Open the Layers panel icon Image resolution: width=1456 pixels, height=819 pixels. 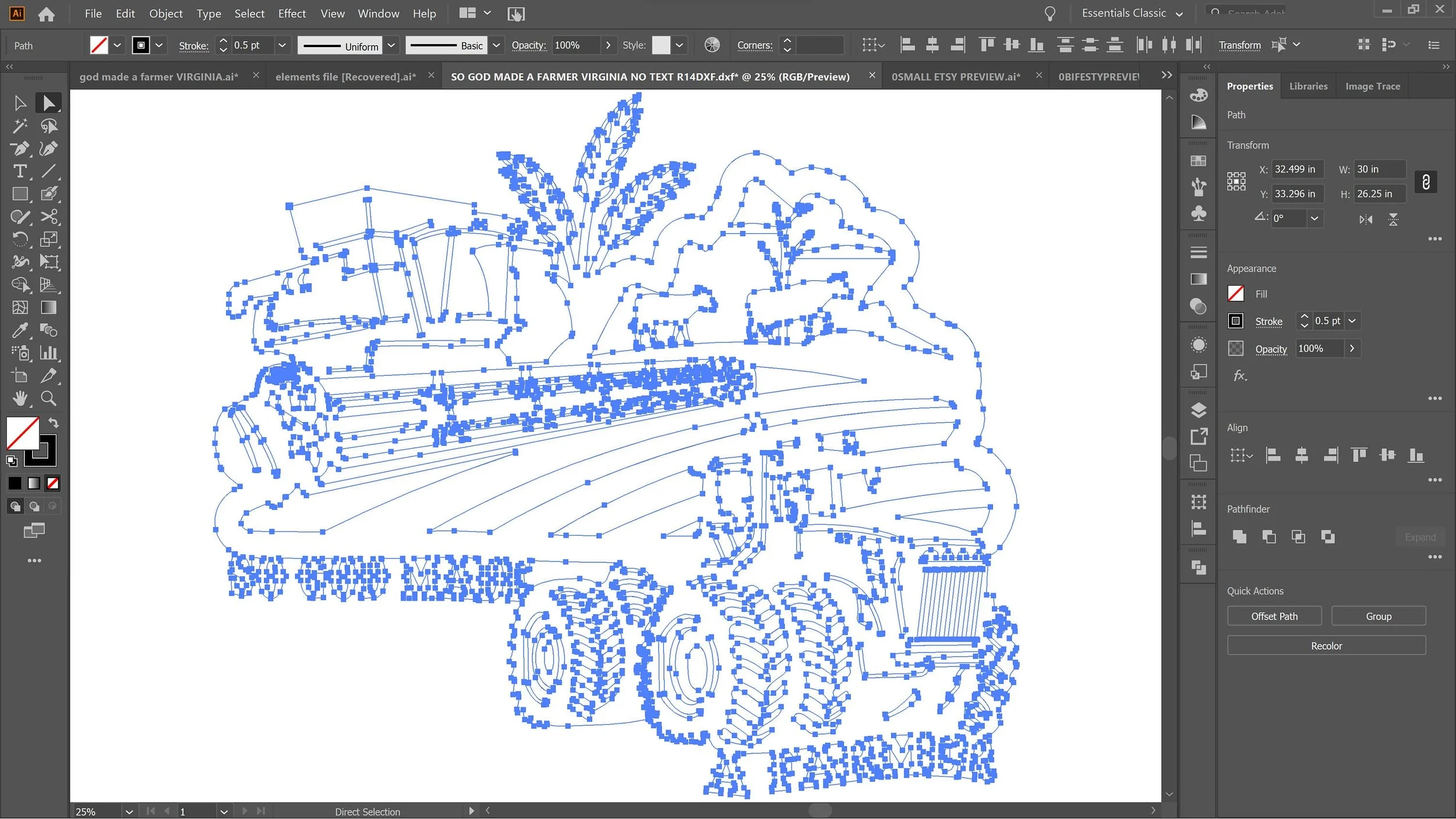point(1199,410)
